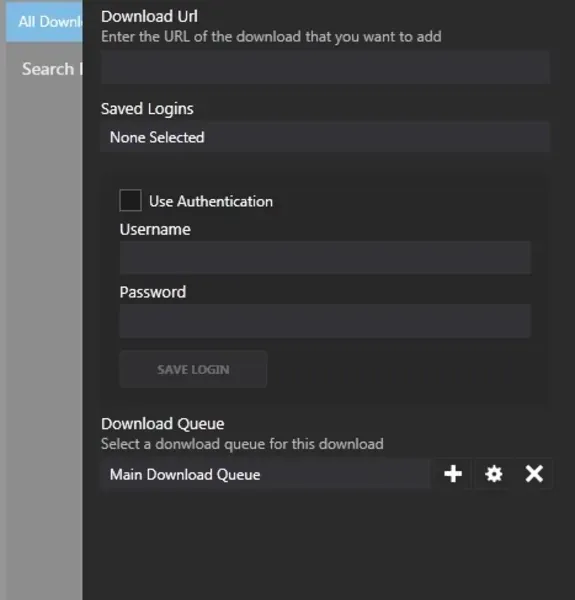The width and height of the screenshot is (575, 600).
Task: Open download queue settings gear icon
Action: [x=494, y=474]
